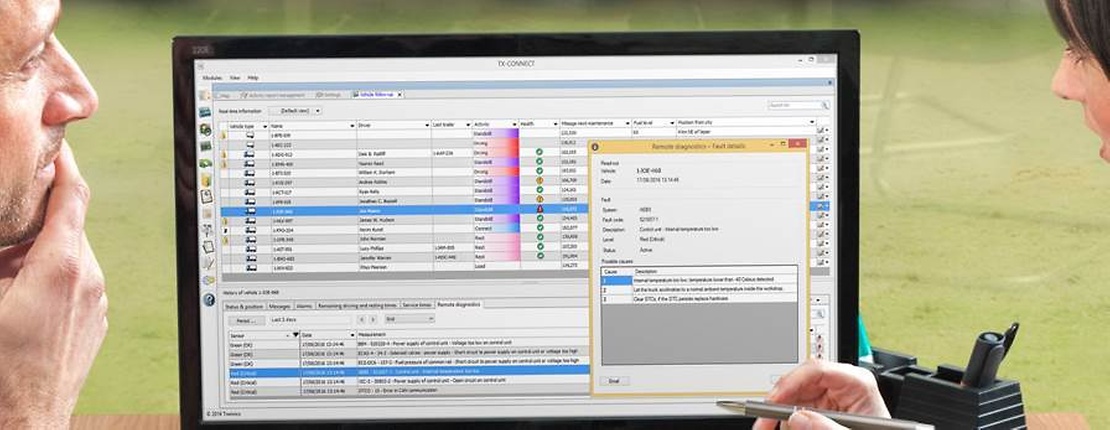1110x430 pixels.
Task: Click info icon in fault dialog title bar
Action: 595,147
